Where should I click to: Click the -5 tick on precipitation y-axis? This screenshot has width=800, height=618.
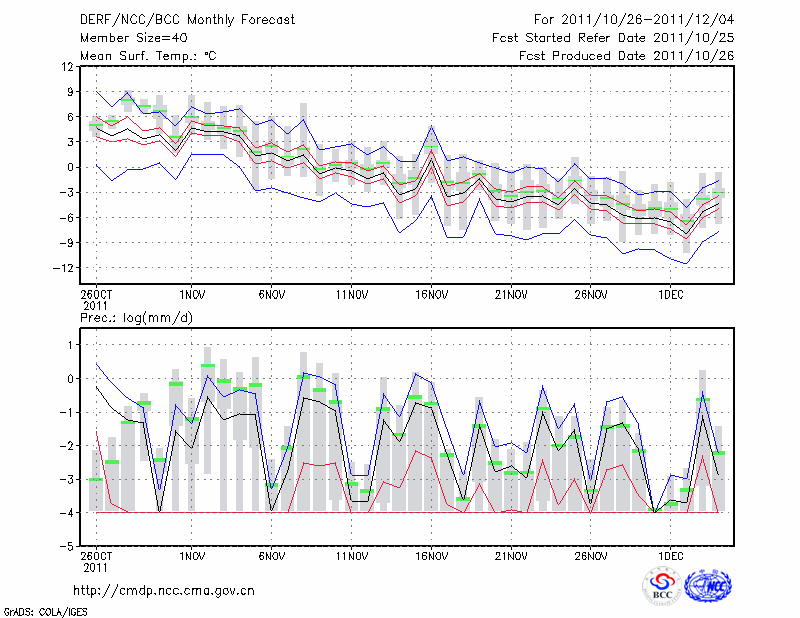[x=66, y=547]
